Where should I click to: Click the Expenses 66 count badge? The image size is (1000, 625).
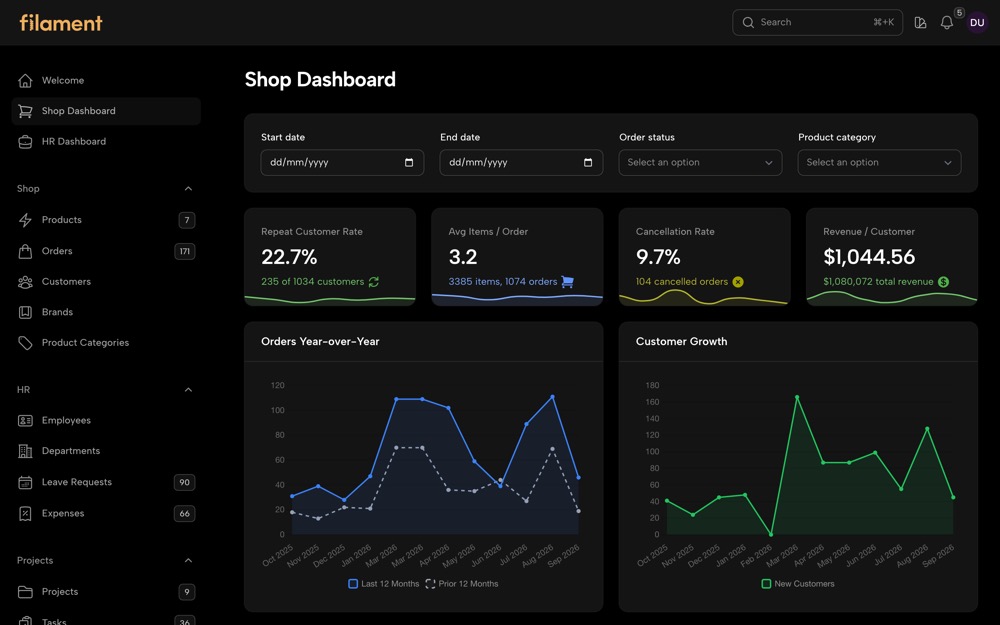[x=184, y=513]
